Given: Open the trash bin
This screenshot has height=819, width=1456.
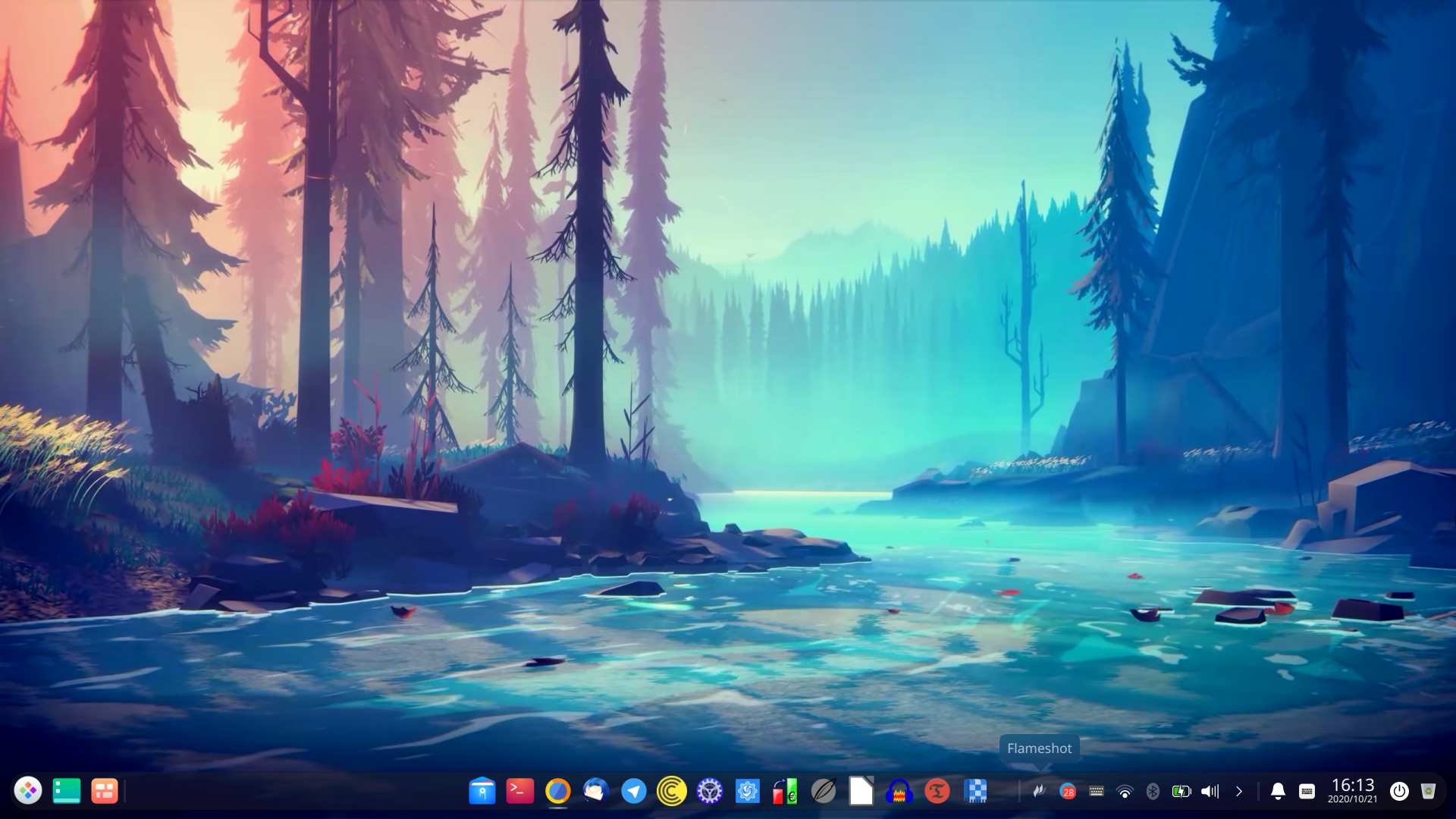Looking at the screenshot, I should [x=1429, y=791].
